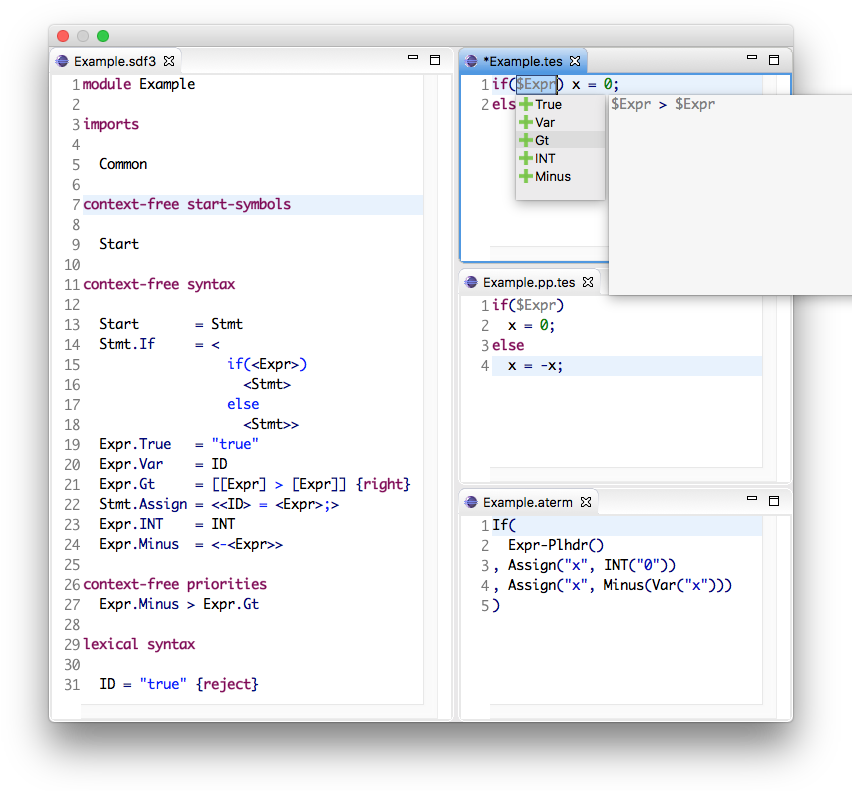This screenshot has width=852, height=791.
Task: Click 'Expr.Minus' on line 24
Action: pos(139,544)
